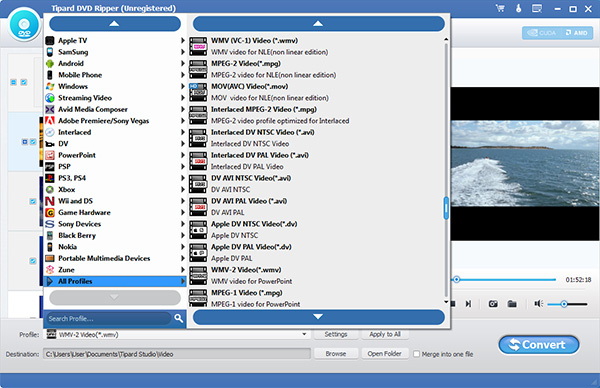Mute audio with the speaker icon
Image resolution: width=600 pixels, height=388 pixels.
(x=539, y=304)
